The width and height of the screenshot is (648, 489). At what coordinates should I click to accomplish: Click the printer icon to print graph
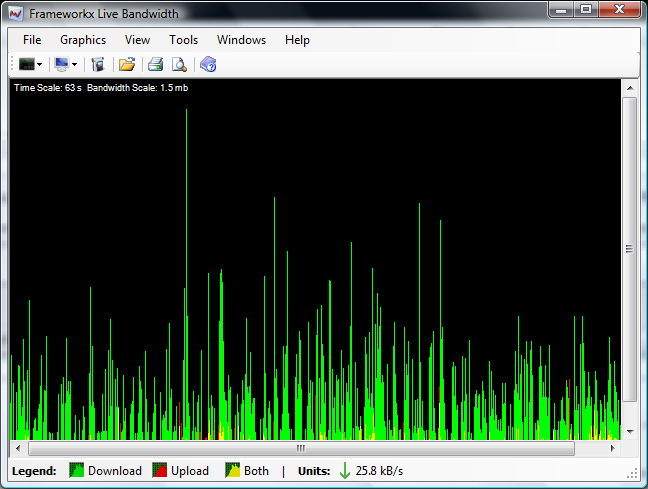point(155,64)
